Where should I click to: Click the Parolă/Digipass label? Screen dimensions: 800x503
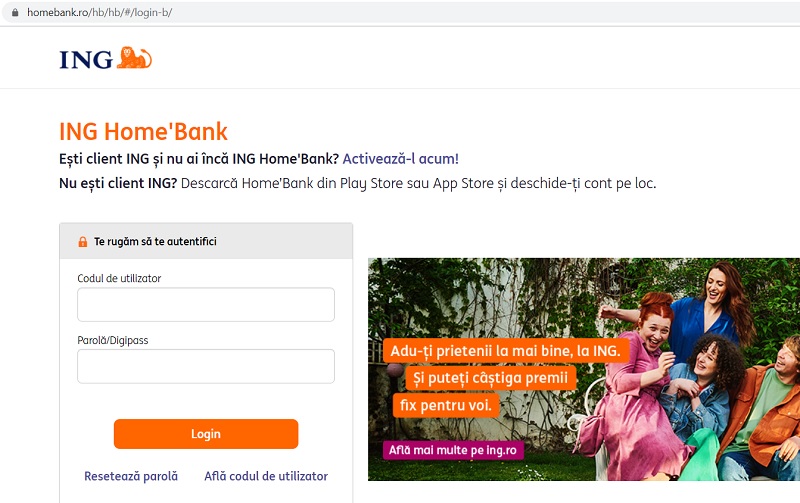tap(113, 340)
